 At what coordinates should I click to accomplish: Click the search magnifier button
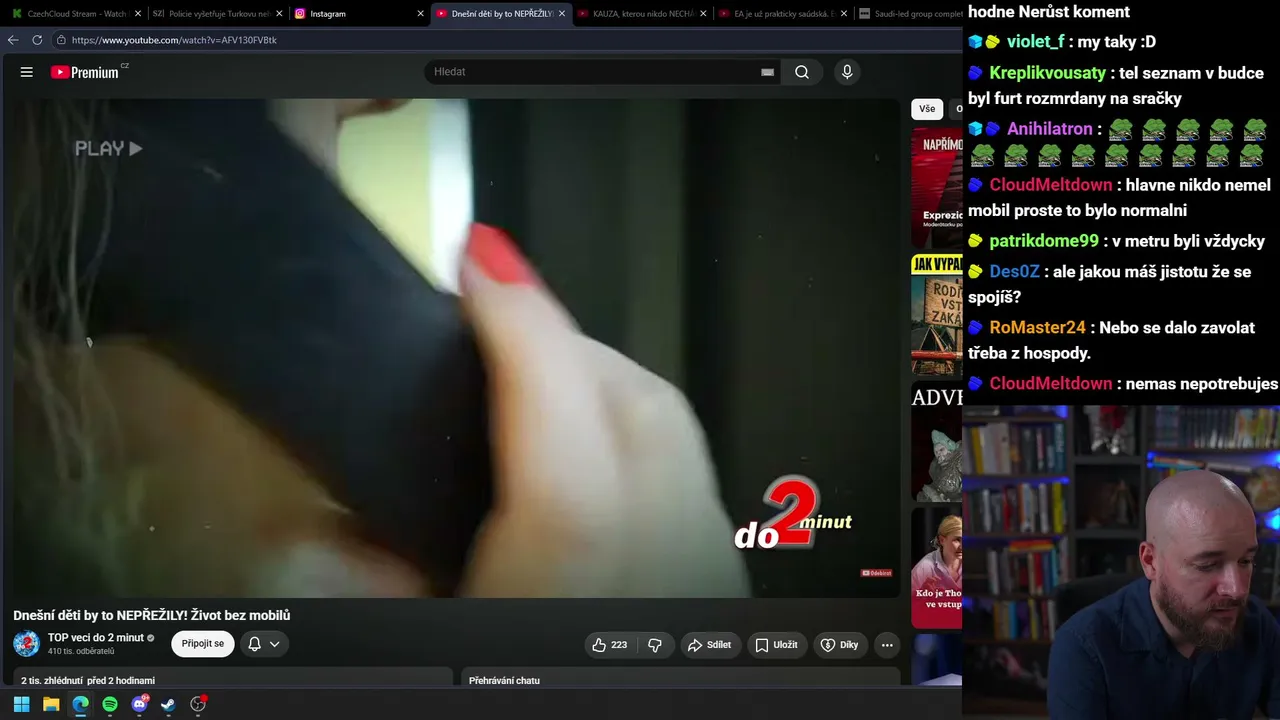click(x=802, y=72)
